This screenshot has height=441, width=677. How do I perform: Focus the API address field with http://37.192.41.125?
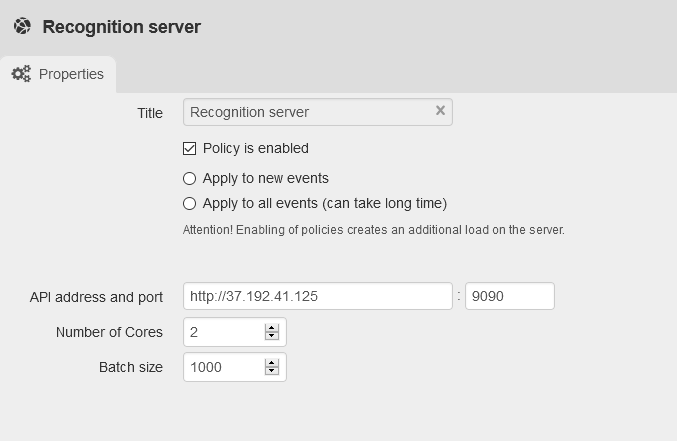click(x=317, y=297)
